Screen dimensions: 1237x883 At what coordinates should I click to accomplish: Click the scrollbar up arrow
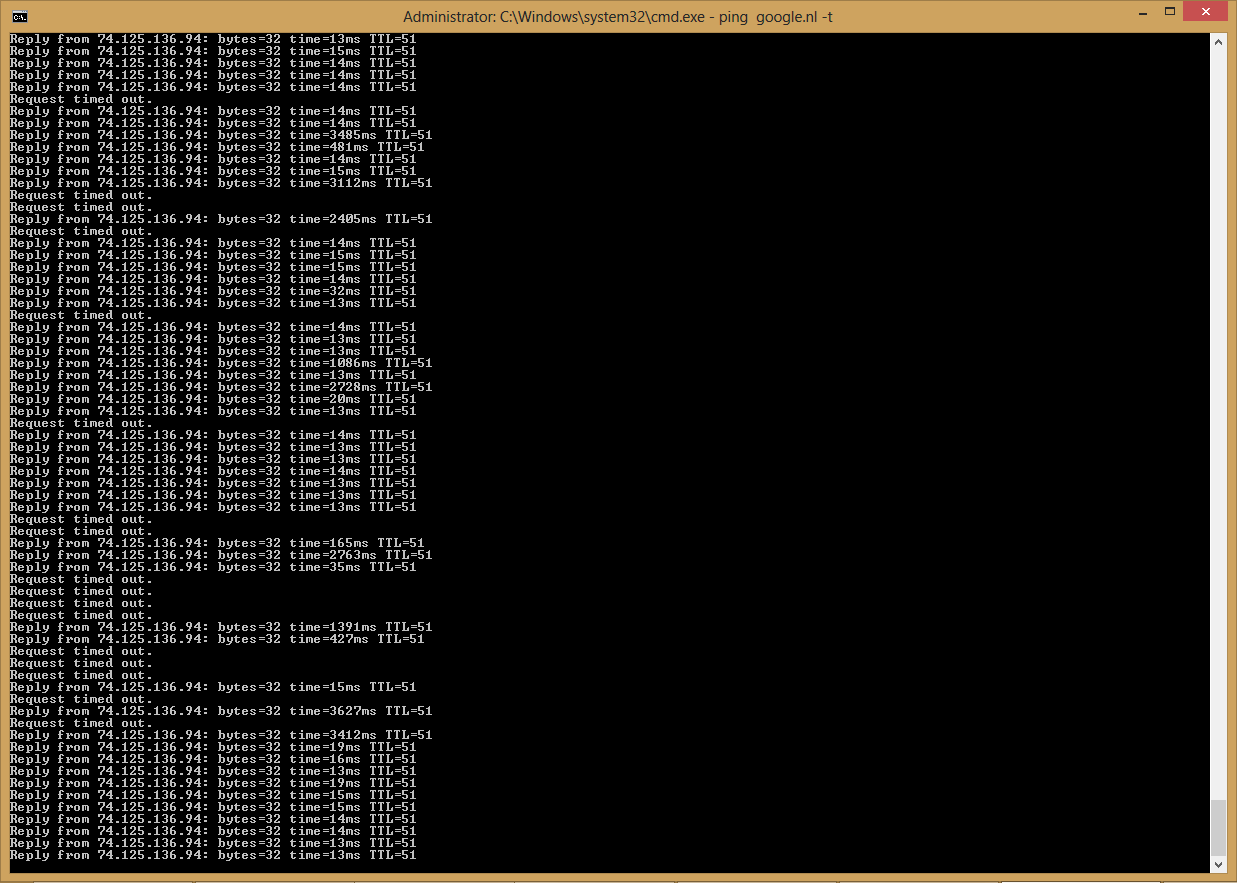pyautogui.click(x=1217, y=42)
